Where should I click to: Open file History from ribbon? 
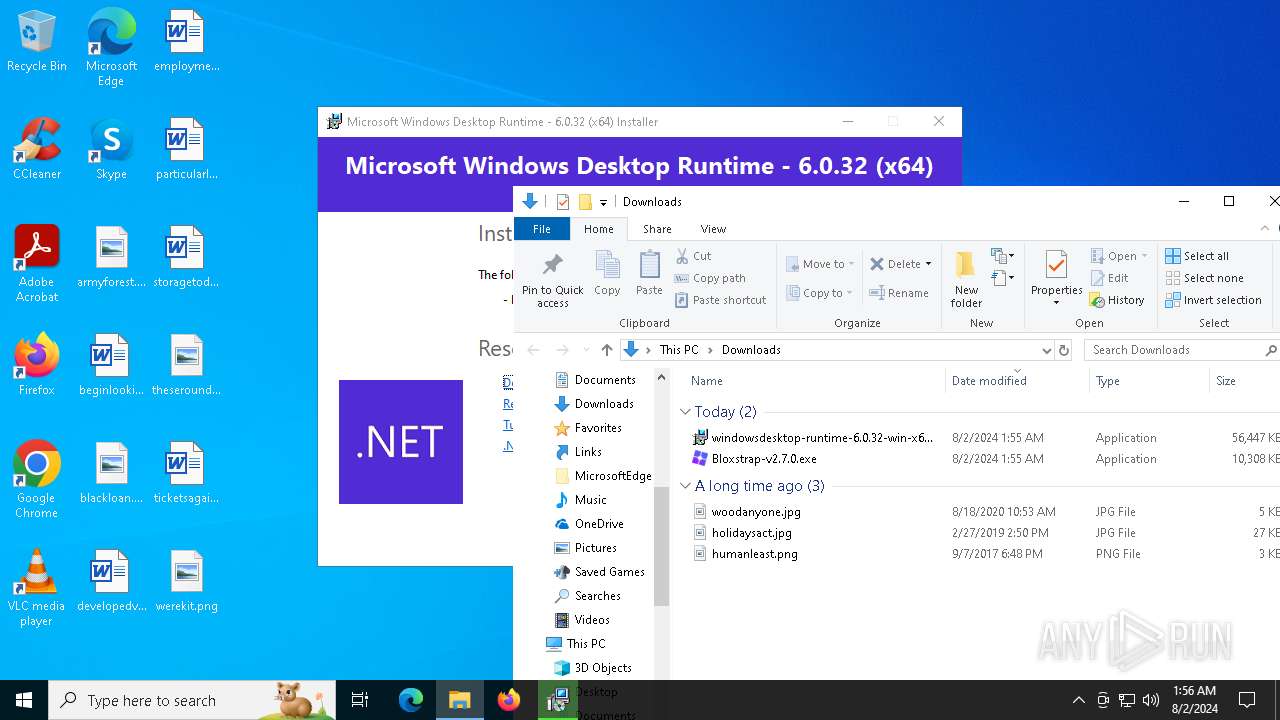(1117, 300)
